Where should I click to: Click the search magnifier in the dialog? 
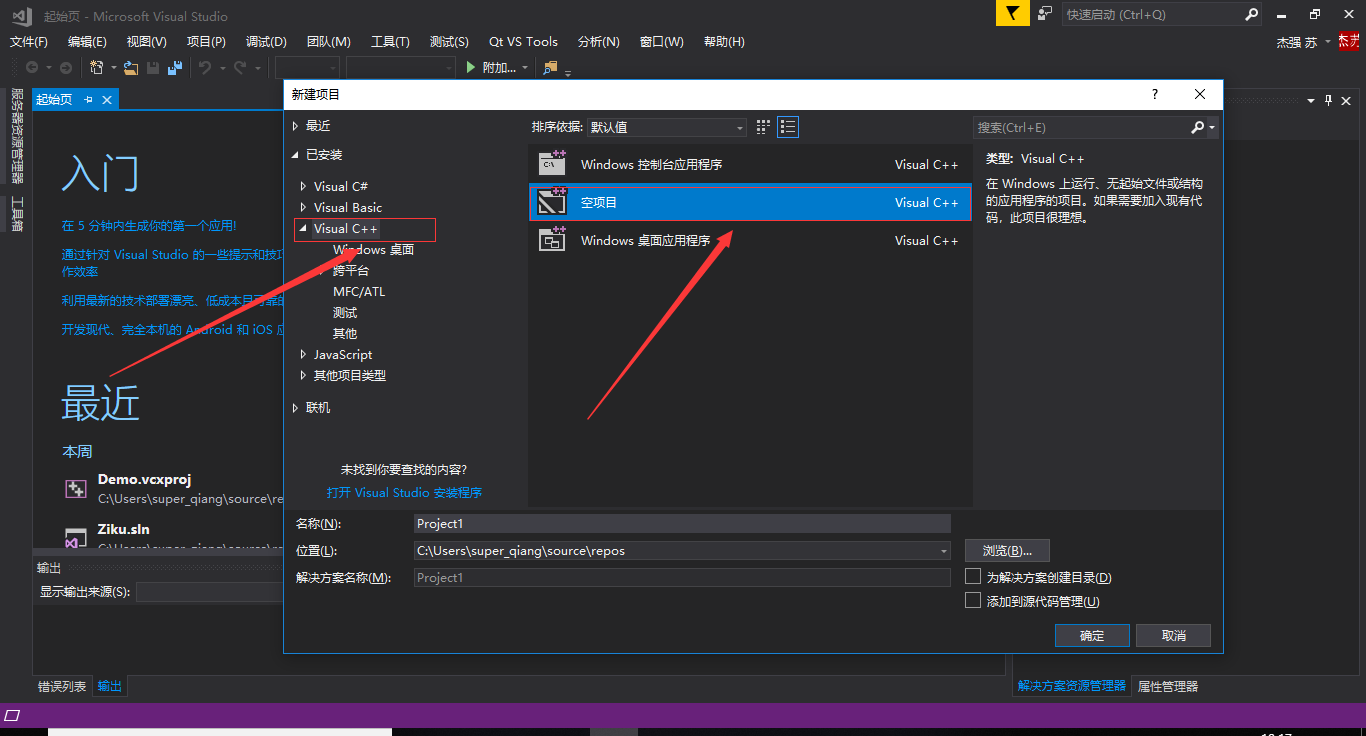click(1196, 127)
